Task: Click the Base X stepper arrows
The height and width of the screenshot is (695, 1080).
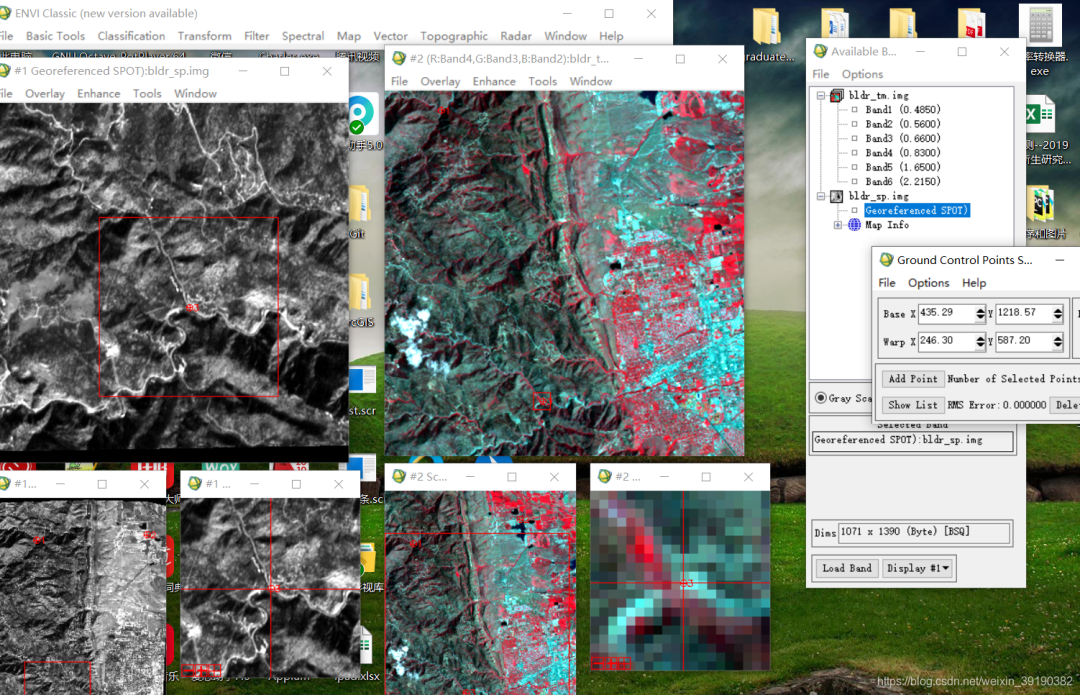Action: point(980,313)
